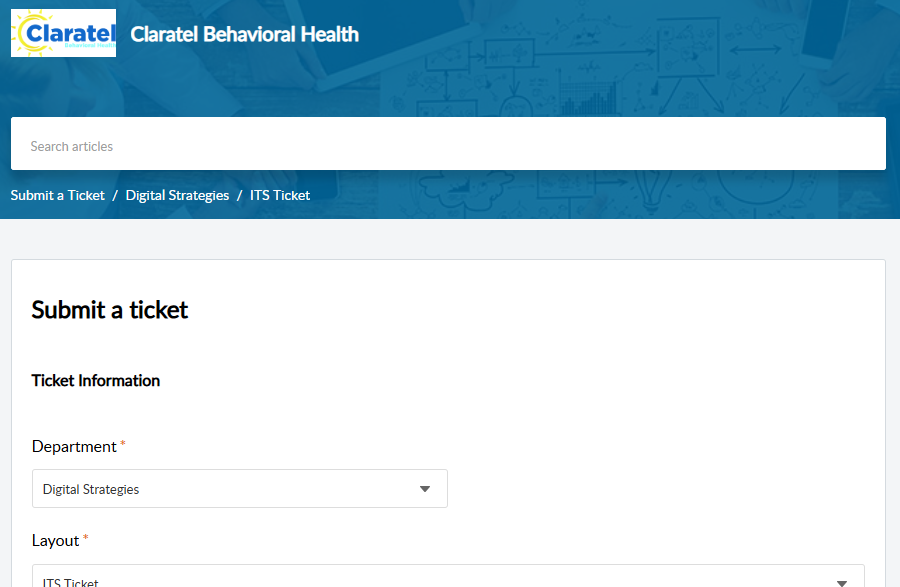Image resolution: width=900 pixels, height=587 pixels.
Task: Click the Layout dropdown arrow
Action: click(842, 583)
